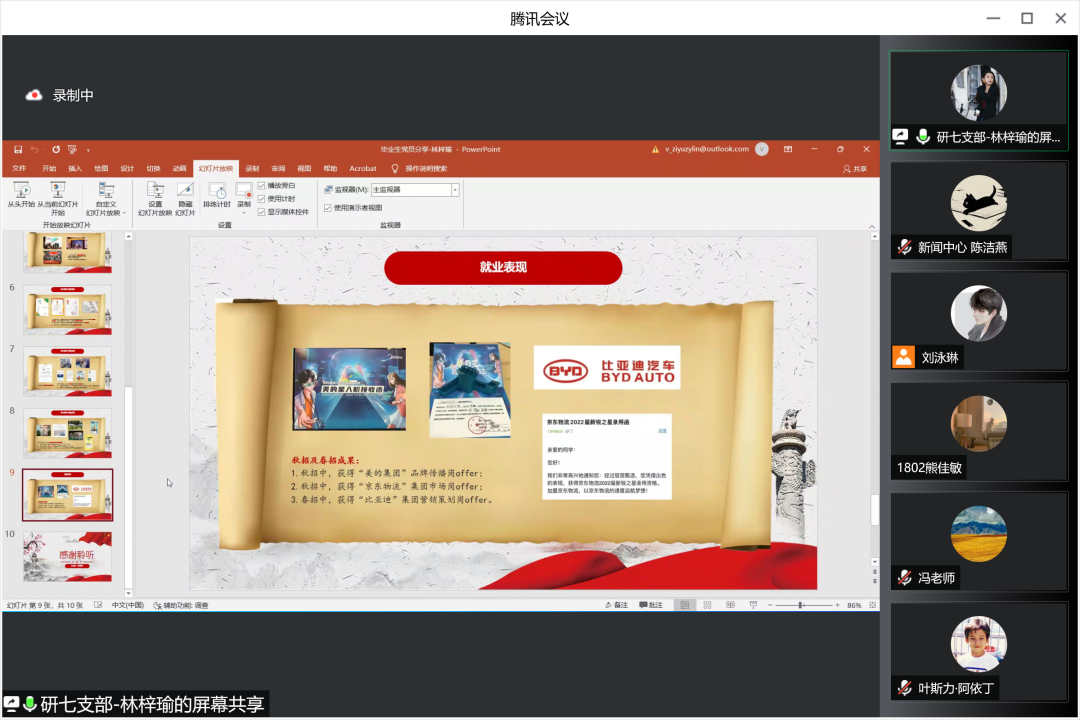
Task: Click the start-from-beginning presentation icon in quick access toolbar
Action: coord(72,150)
